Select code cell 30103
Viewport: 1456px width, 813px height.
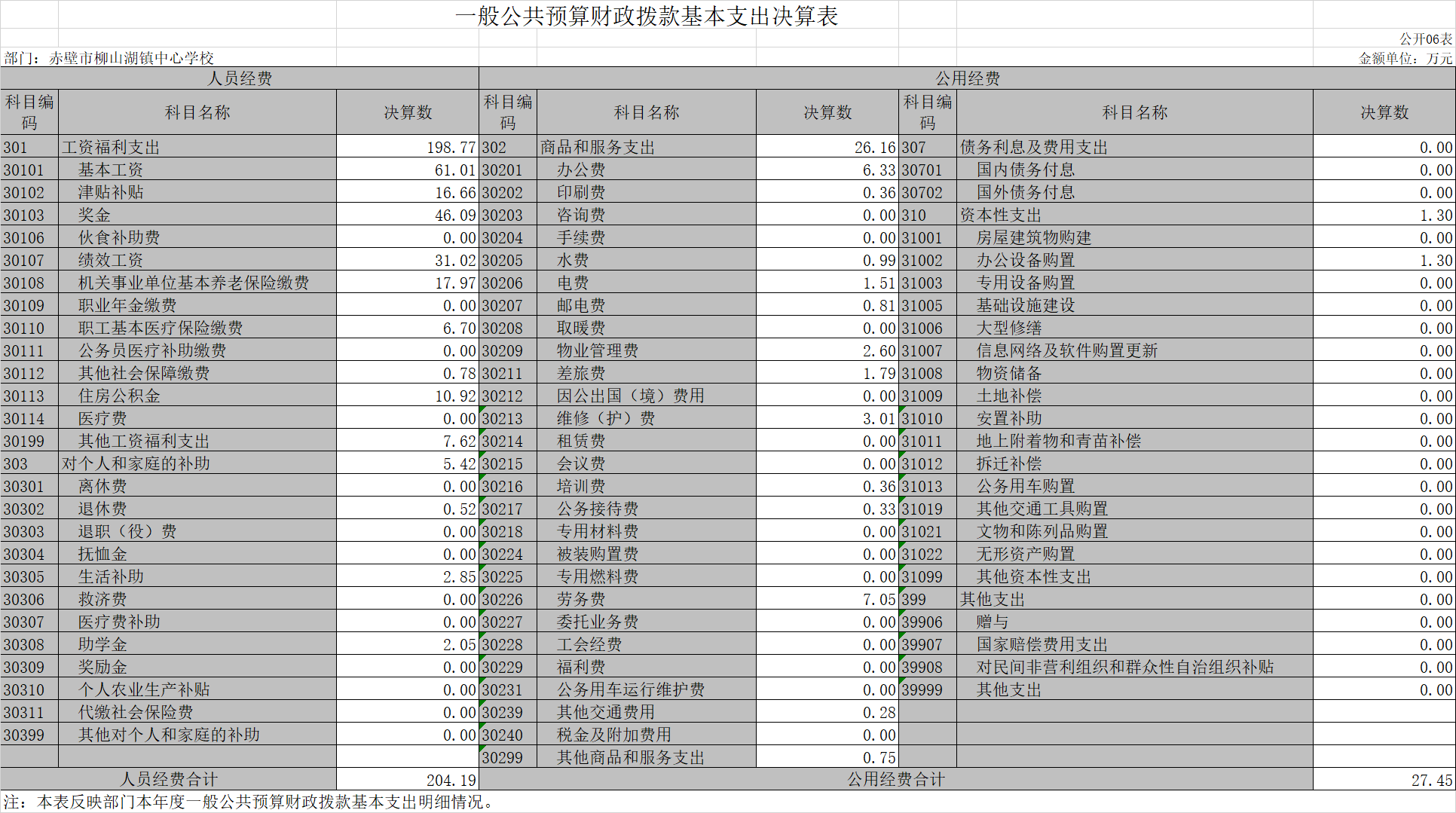tap(29, 215)
